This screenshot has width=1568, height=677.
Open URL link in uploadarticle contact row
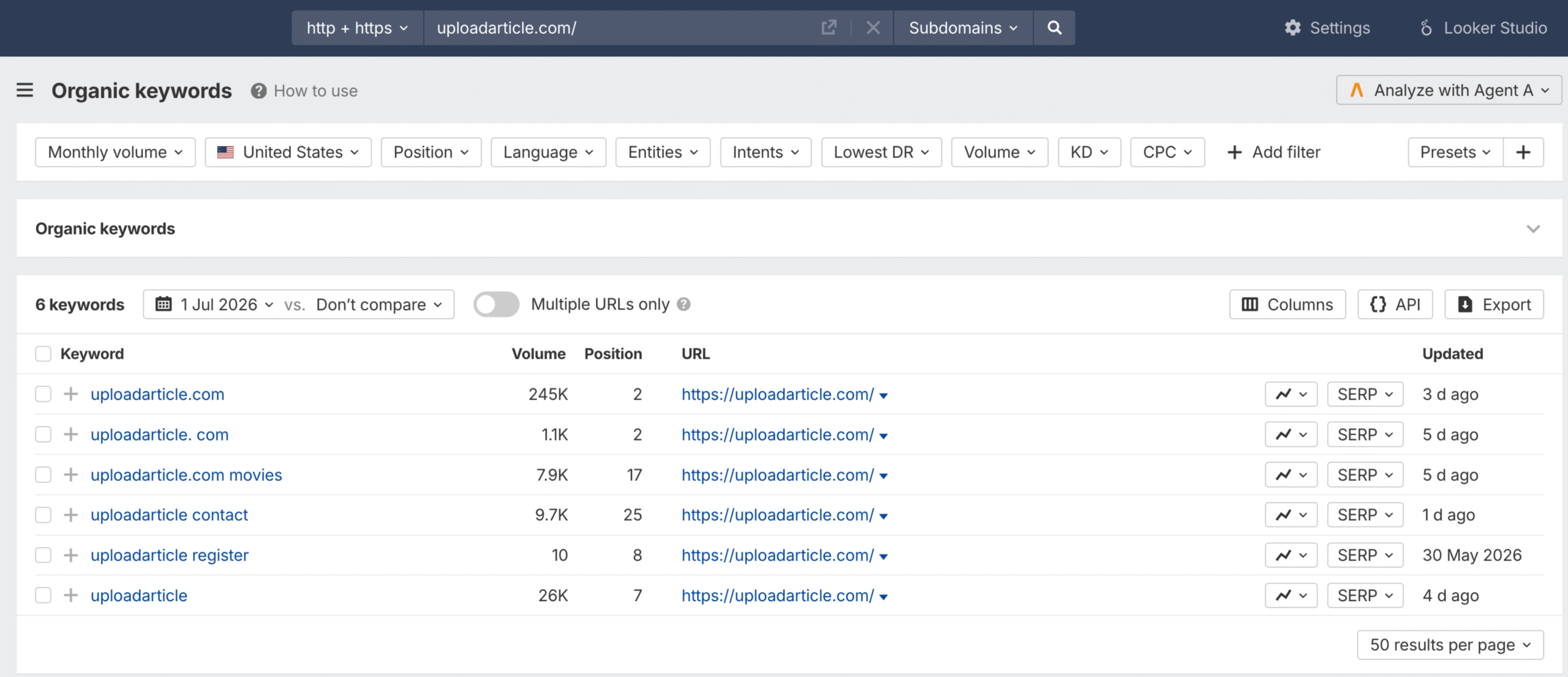click(x=778, y=515)
